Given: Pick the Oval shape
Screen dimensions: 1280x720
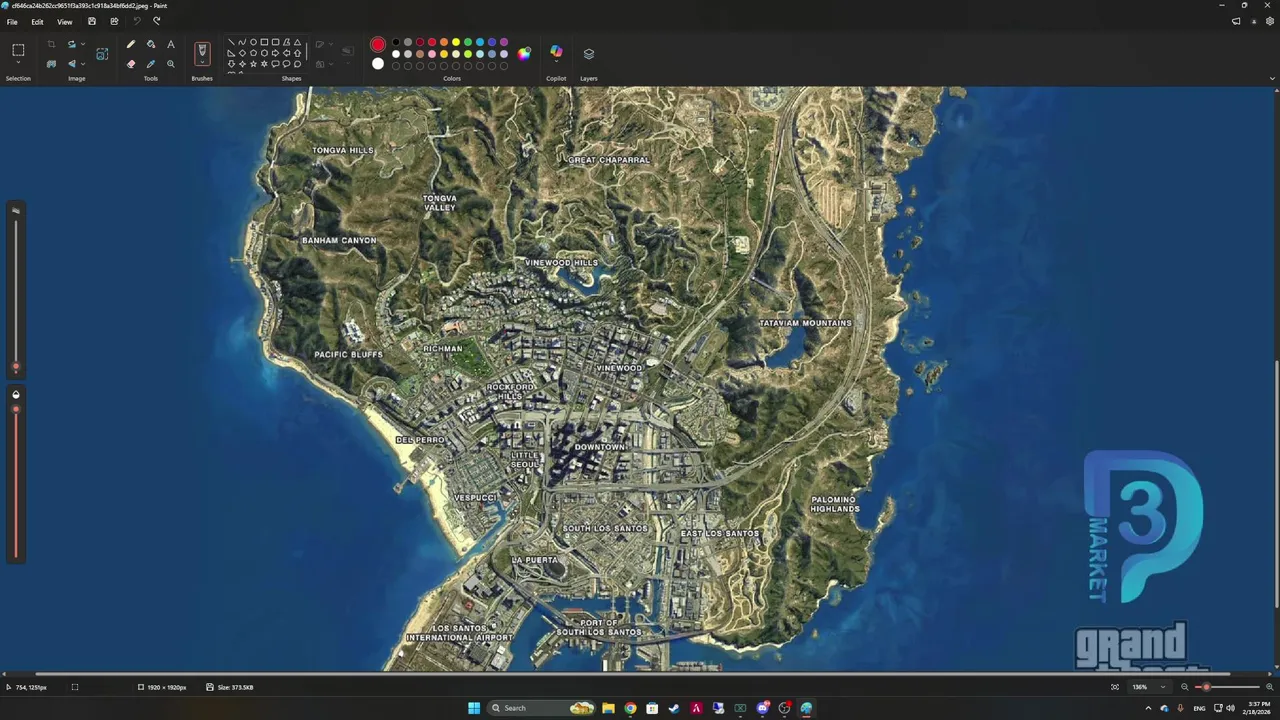Looking at the screenshot, I should pos(253,42).
